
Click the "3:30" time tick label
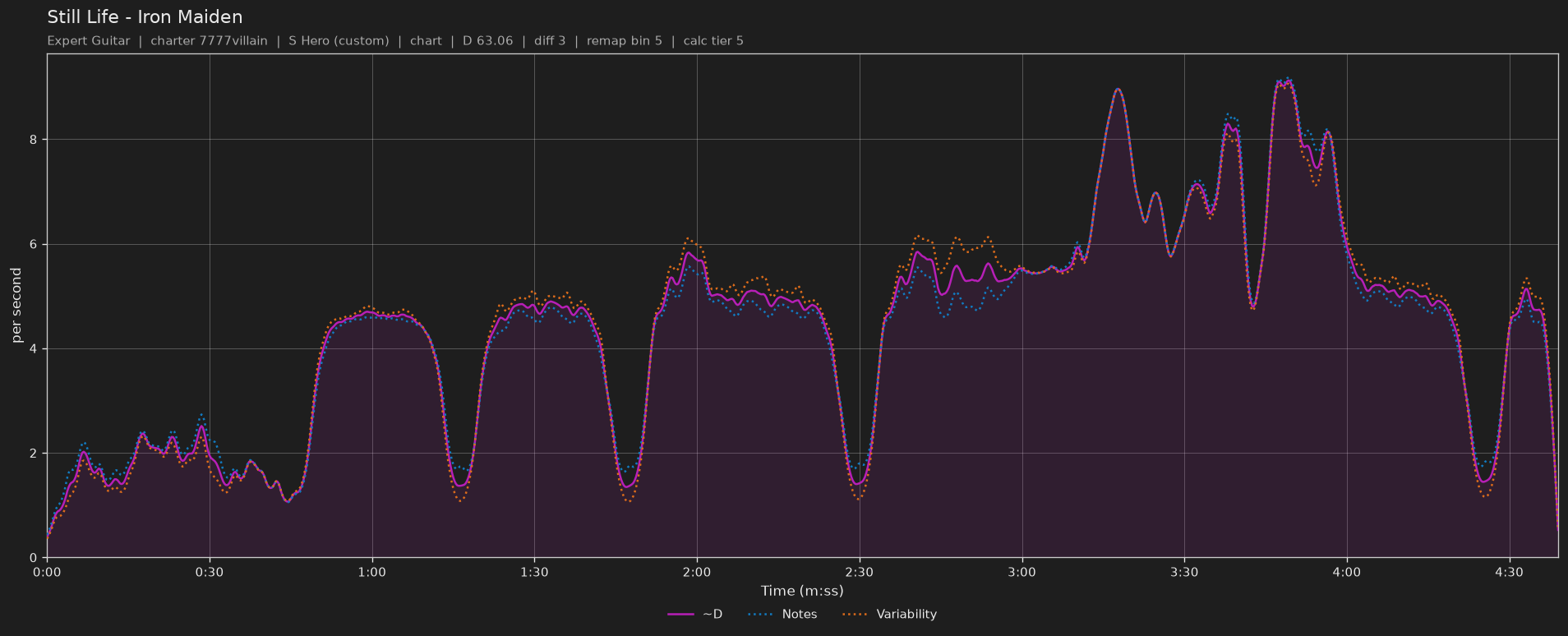(x=1184, y=572)
